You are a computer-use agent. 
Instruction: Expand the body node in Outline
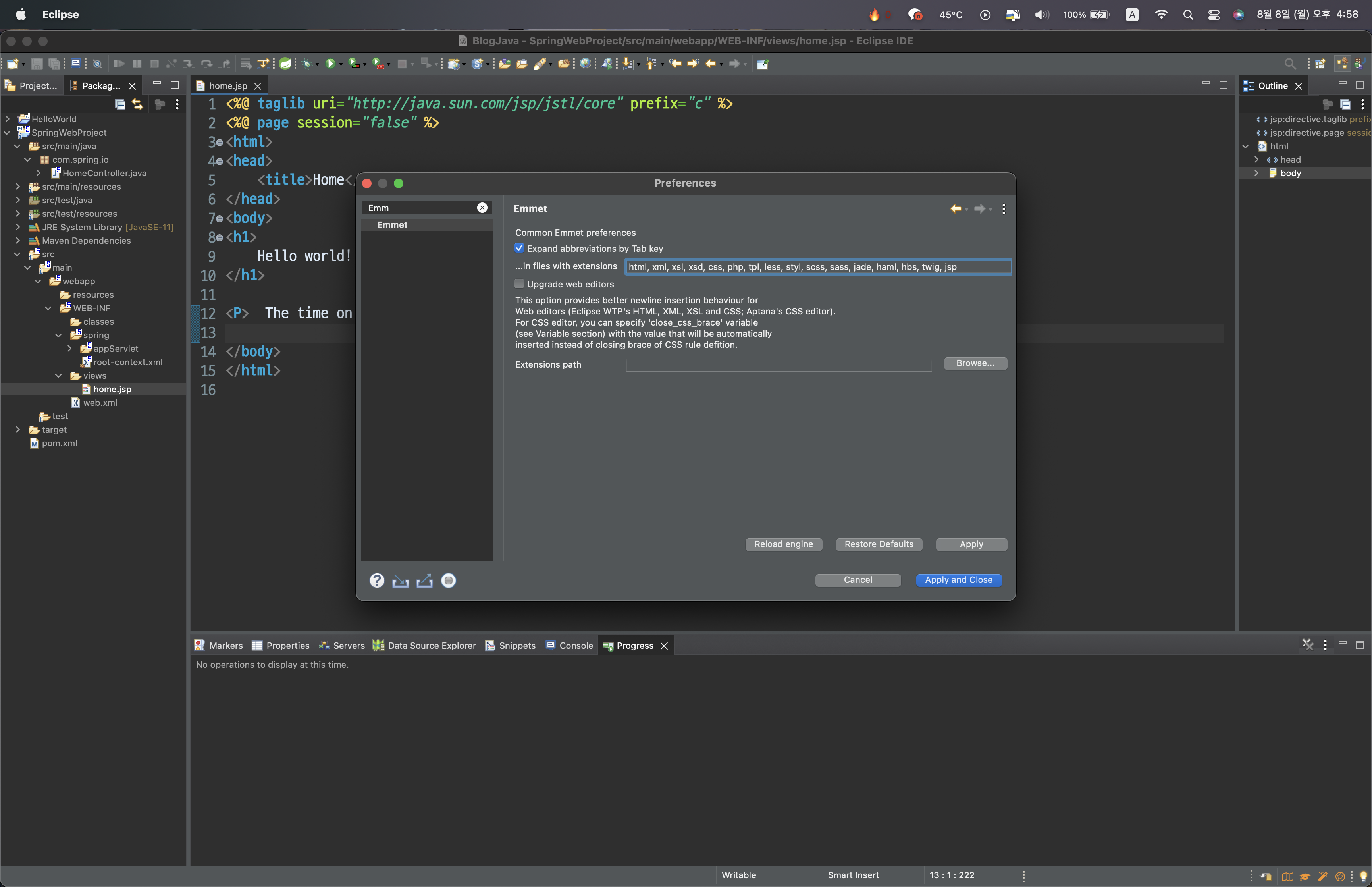pos(1256,173)
